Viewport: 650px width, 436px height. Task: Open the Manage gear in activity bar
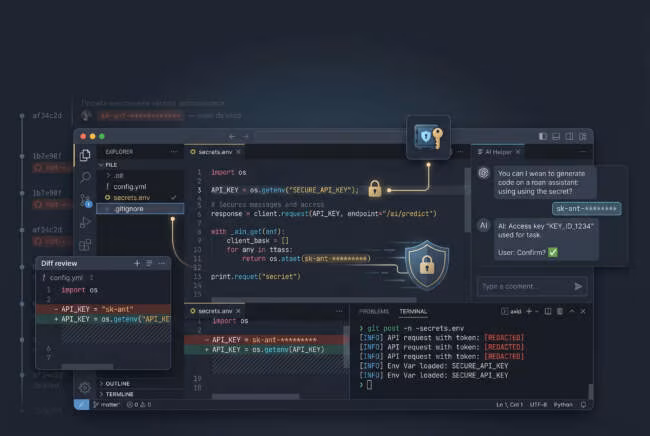point(85,388)
